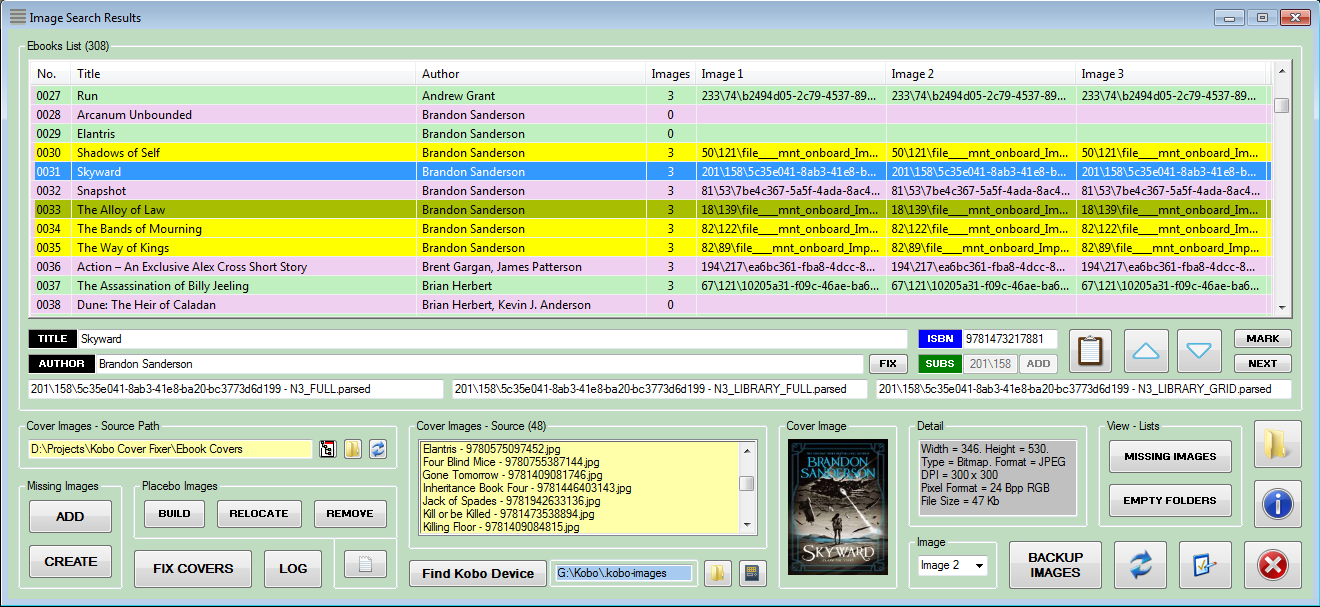Screen dimensions: 1320x607
Task: Open the window menu icon in title bar
Action: coord(17,16)
